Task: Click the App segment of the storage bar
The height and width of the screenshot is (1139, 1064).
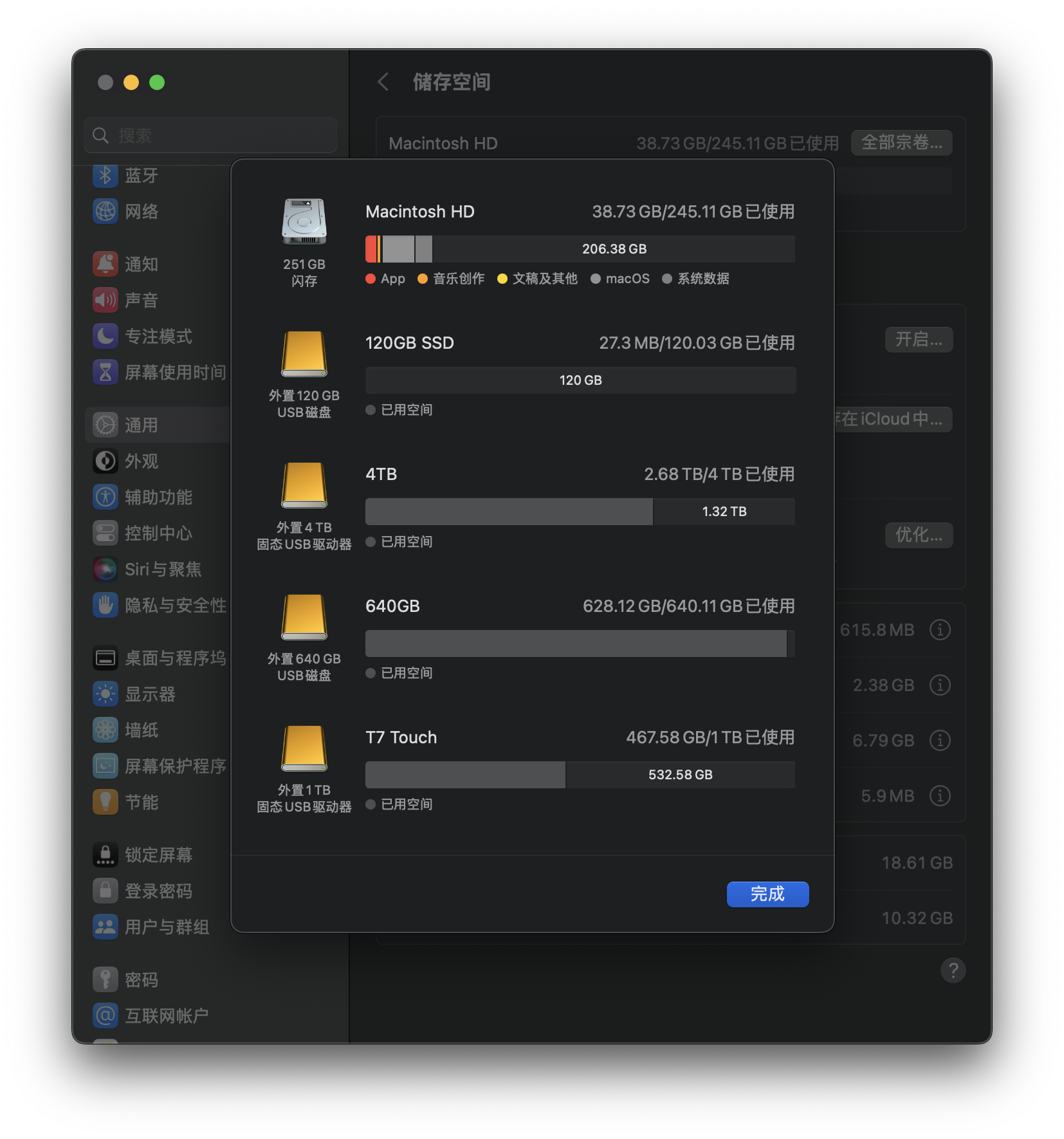Action: pyautogui.click(x=371, y=249)
